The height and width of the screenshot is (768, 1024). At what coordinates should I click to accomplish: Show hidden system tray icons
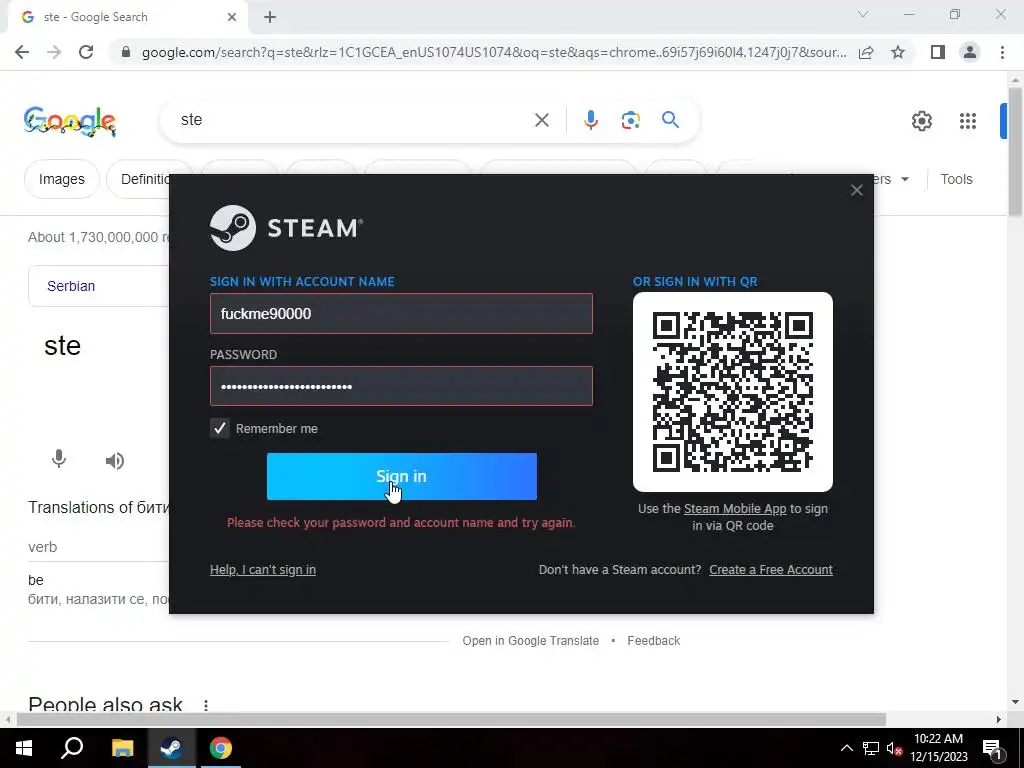click(846, 748)
